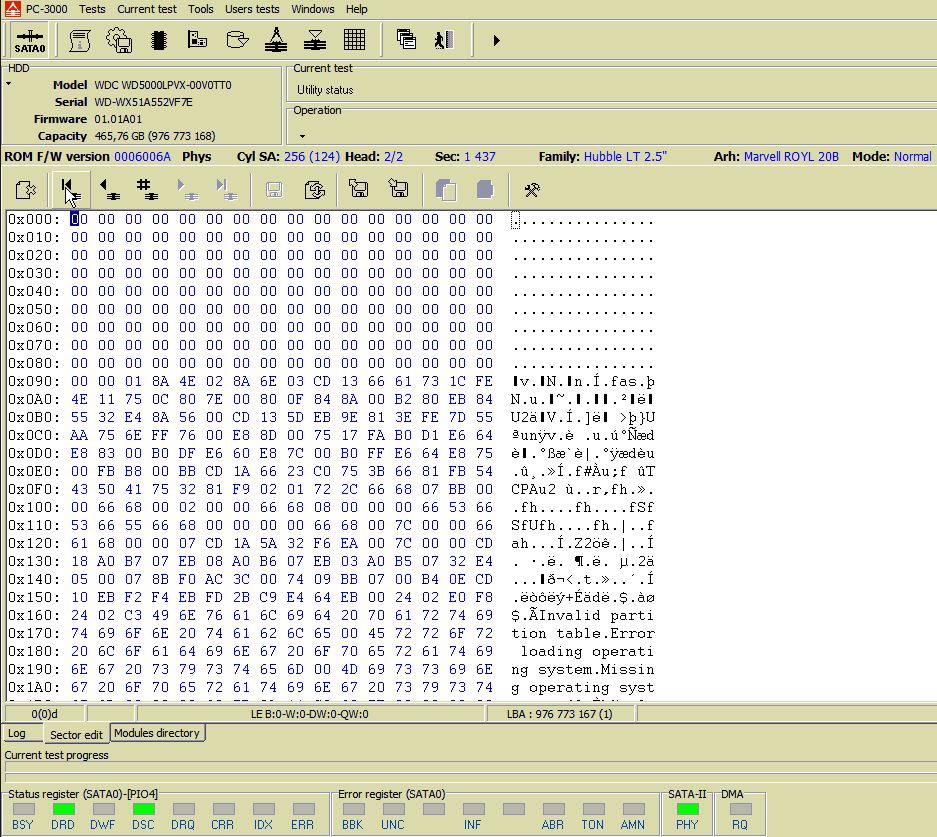Viewport: 937px width, 837px height.
Task: Click ASCII text 'tion table.Error'
Action: (x=583, y=633)
